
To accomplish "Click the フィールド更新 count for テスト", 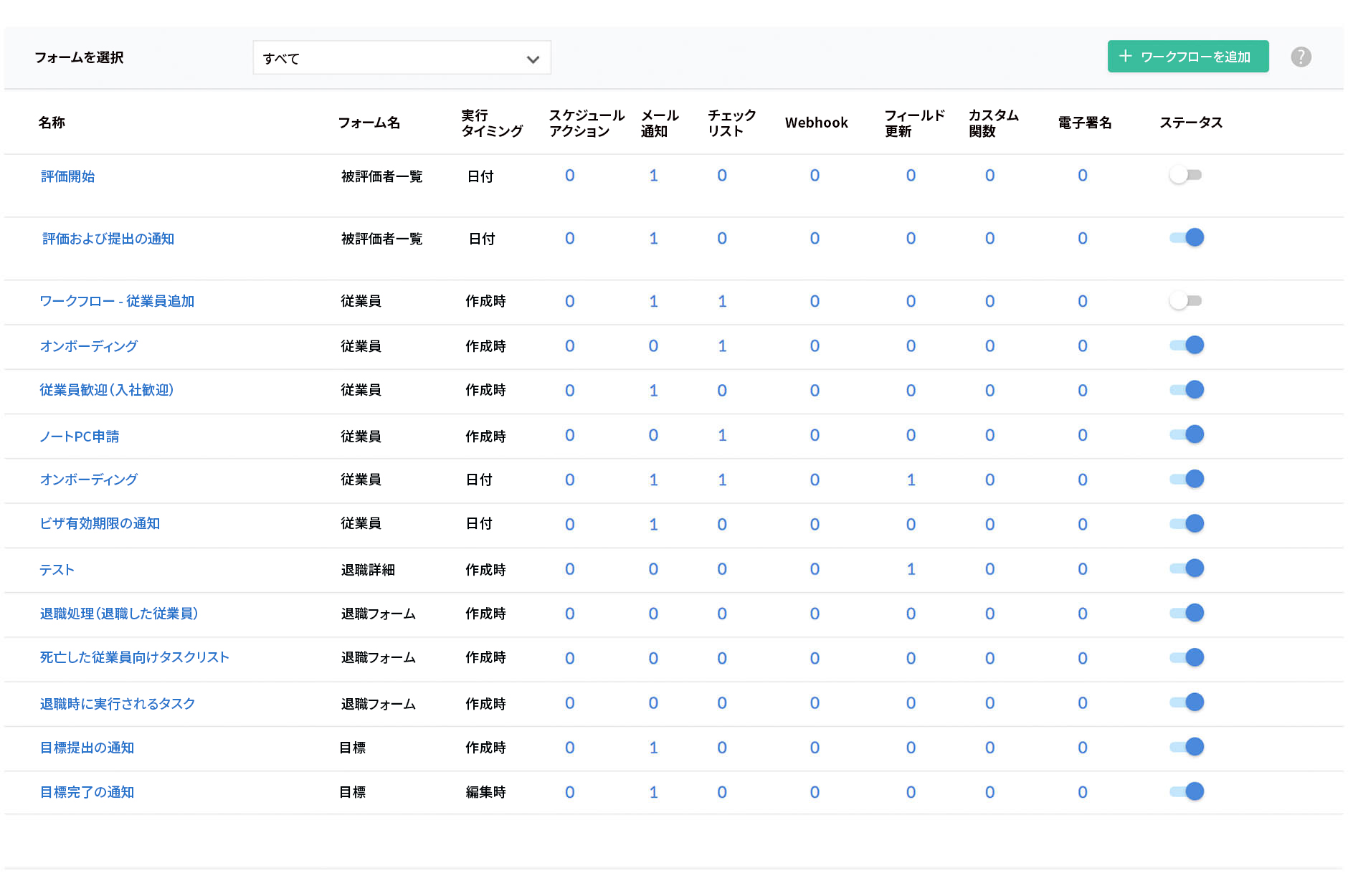I will [911, 569].
